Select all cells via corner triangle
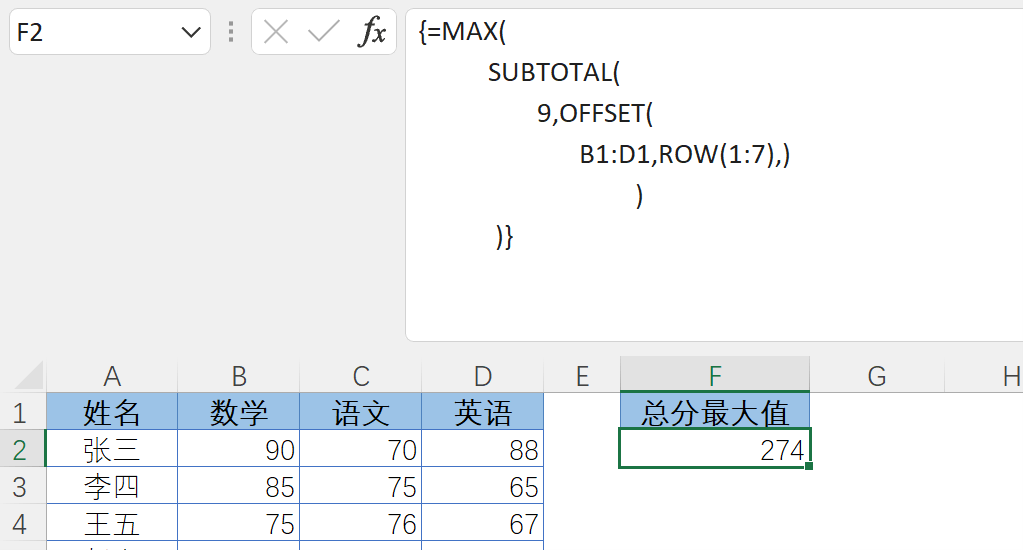This screenshot has height=550, width=1023. click(29, 375)
